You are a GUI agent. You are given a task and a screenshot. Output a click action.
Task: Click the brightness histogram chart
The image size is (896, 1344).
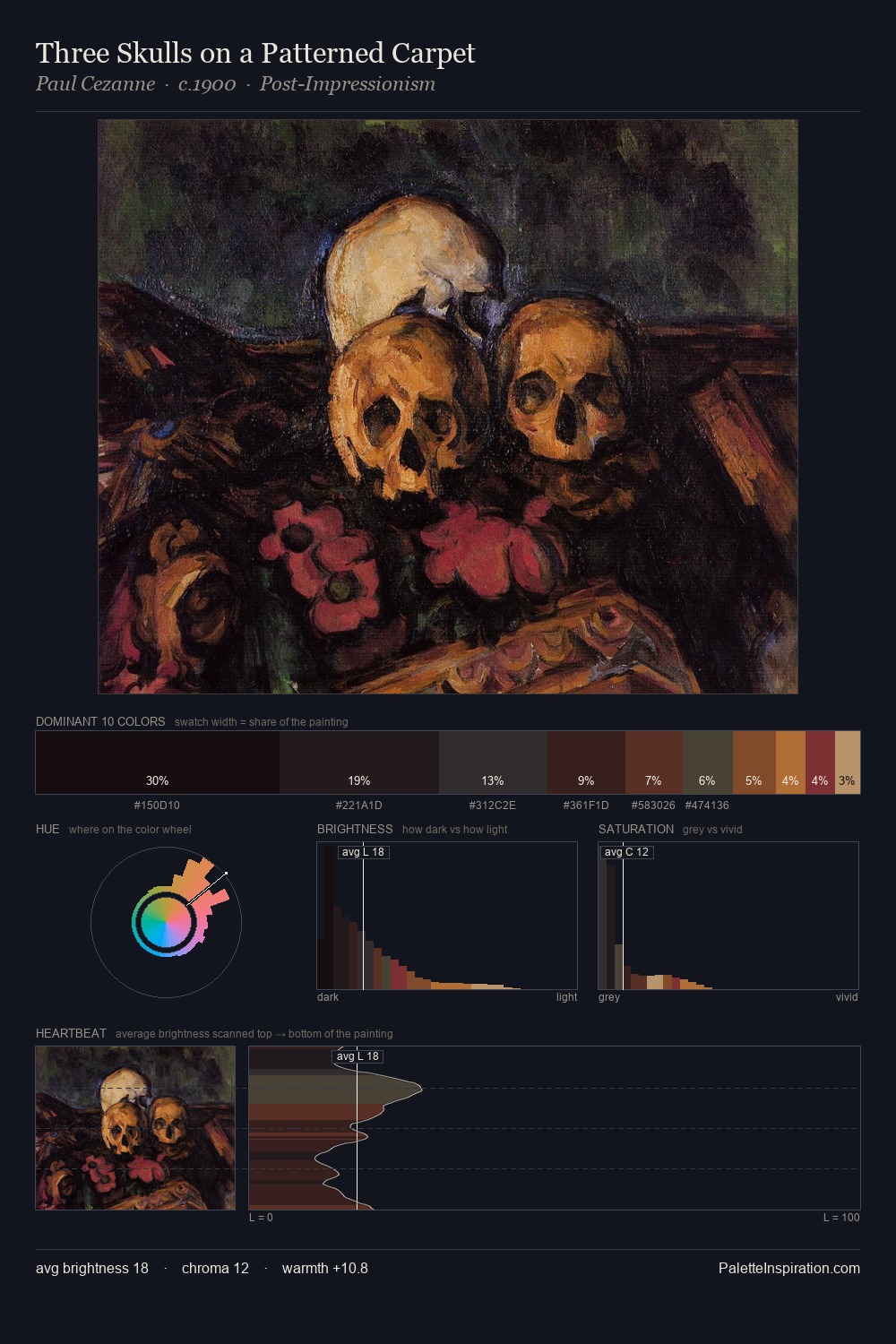click(447, 916)
